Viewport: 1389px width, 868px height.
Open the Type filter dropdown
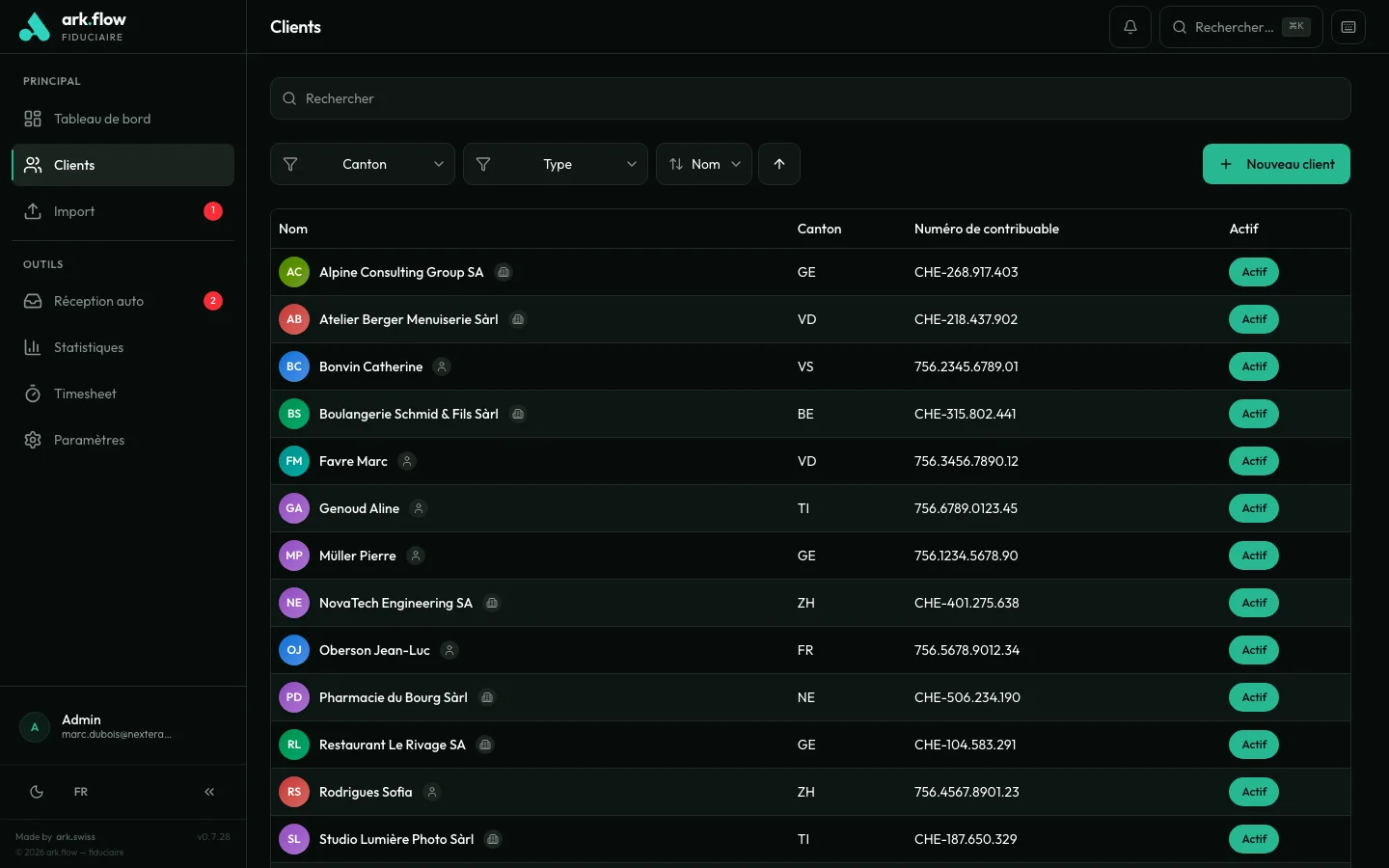point(556,164)
